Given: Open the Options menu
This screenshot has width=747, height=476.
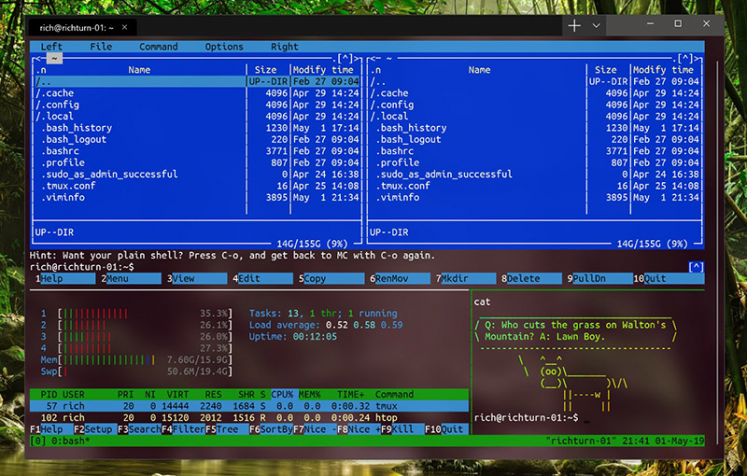Looking at the screenshot, I should pos(224,47).
